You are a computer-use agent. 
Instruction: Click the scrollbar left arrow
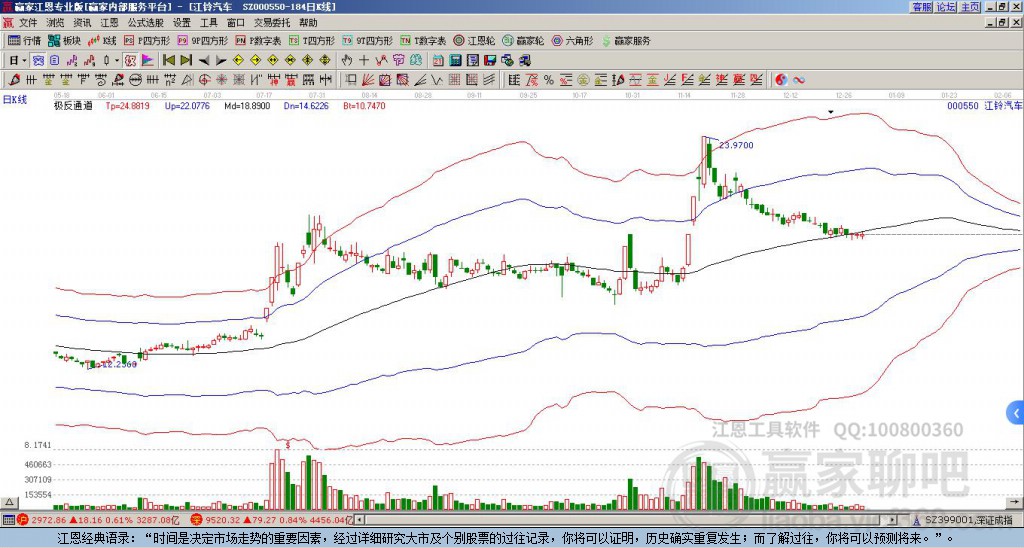(x=359, y=520)
